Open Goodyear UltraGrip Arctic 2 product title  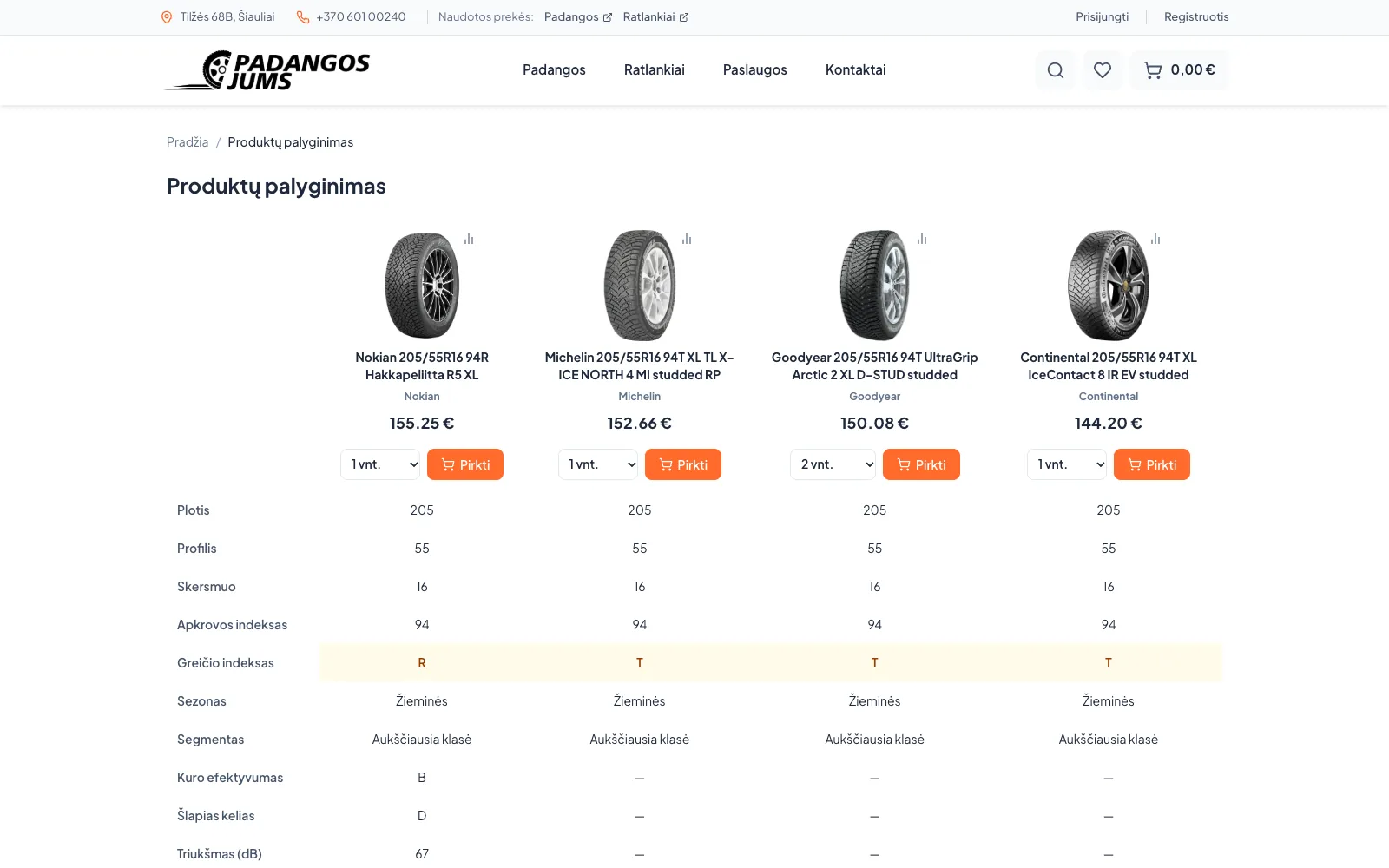coord(875,366)
